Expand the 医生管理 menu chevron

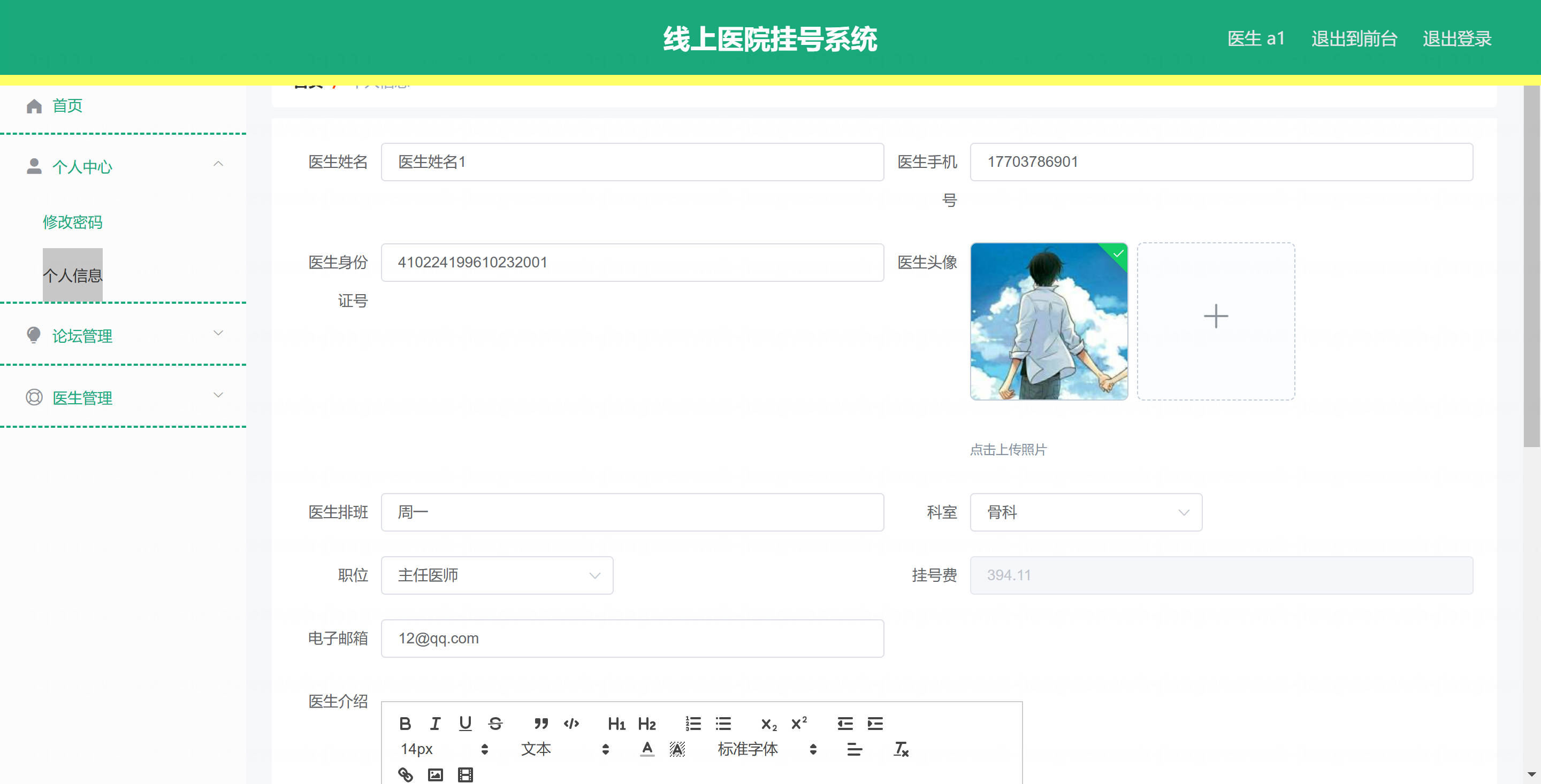[x=218, y=395]
